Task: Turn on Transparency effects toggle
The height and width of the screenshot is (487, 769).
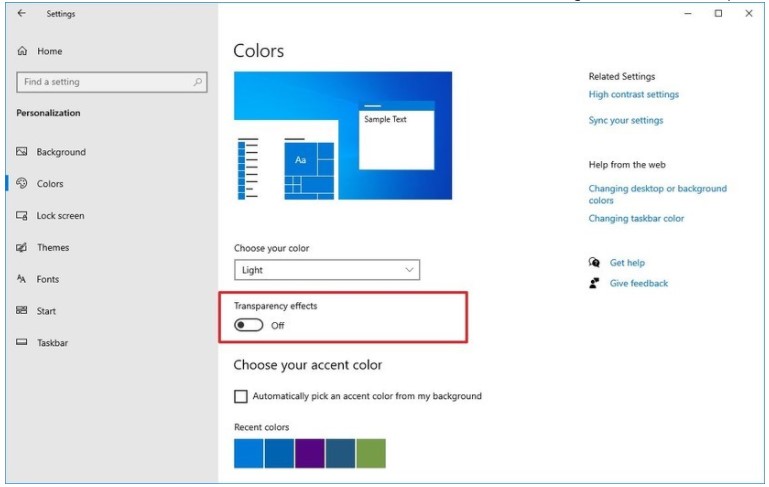Action: pyautogui.click(x=249, y=325)
